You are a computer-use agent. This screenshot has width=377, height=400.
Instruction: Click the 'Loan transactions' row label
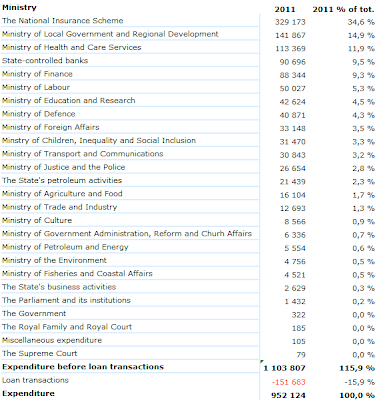pos(35,380)
